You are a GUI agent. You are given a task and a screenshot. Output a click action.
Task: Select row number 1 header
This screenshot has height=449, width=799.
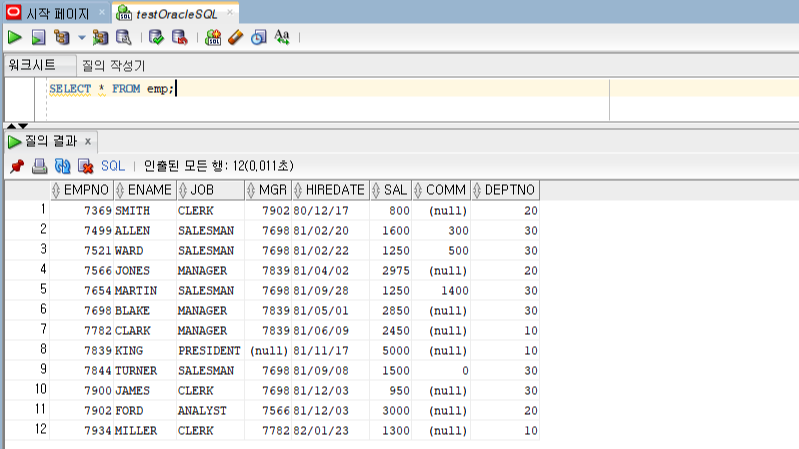tap(28, 210)
